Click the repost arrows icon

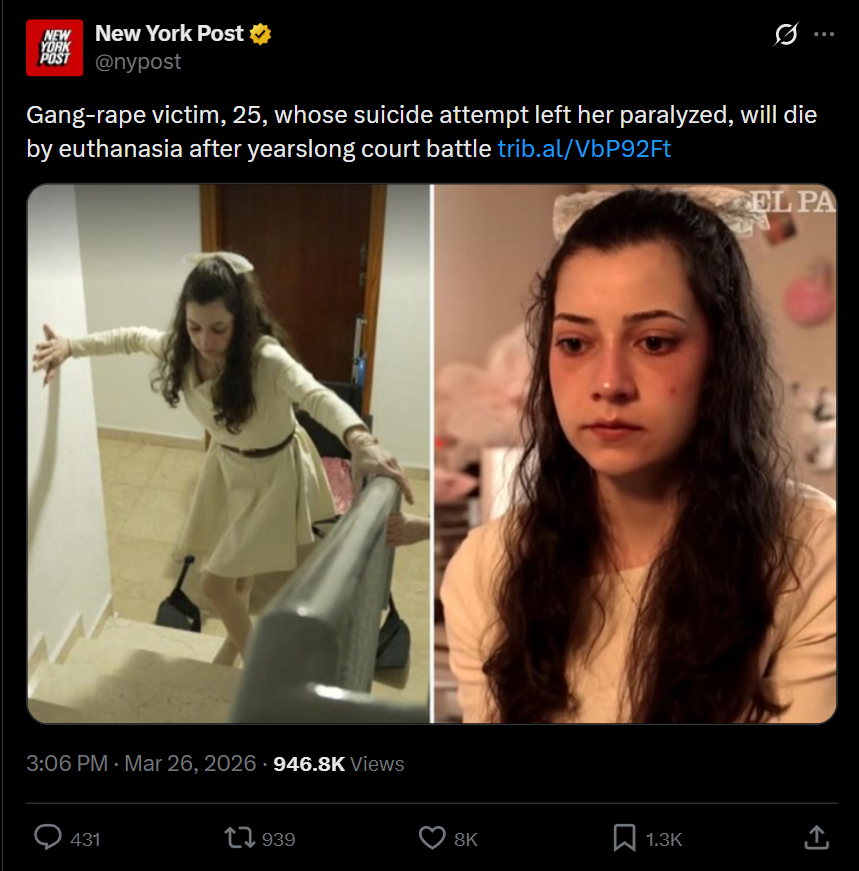(239, 838)
